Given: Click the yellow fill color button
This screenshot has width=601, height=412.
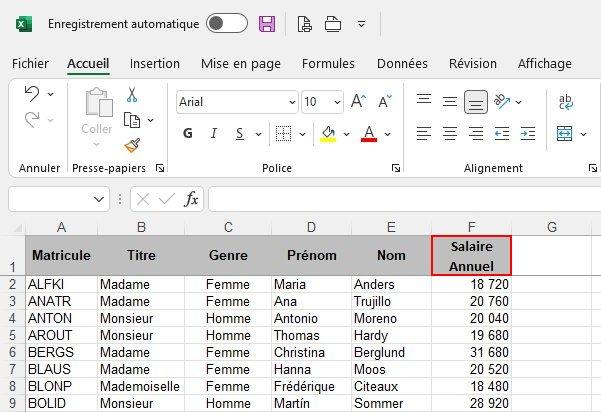Looking at the screenshot, I should [x=328, y=134].
